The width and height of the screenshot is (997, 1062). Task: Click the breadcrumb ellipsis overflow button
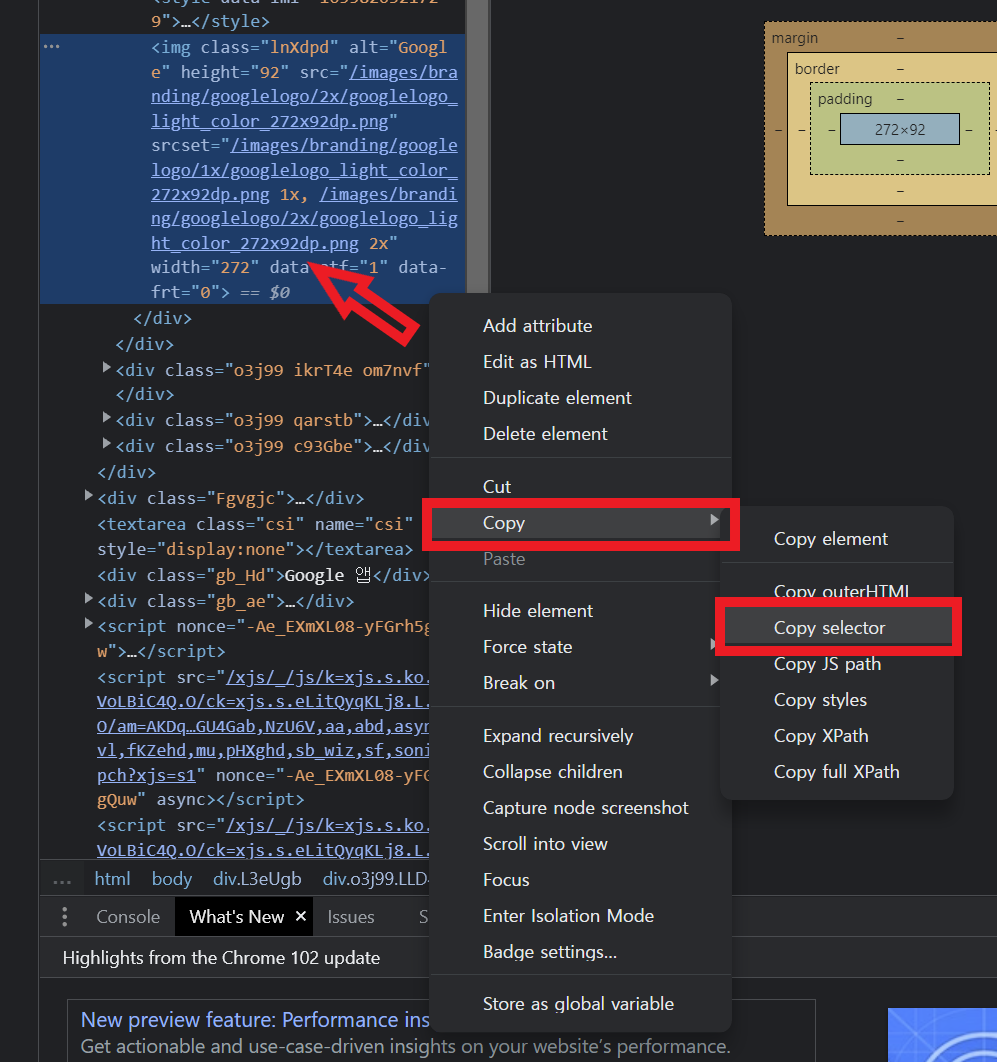pyautogui.click(x=62, y=880)
